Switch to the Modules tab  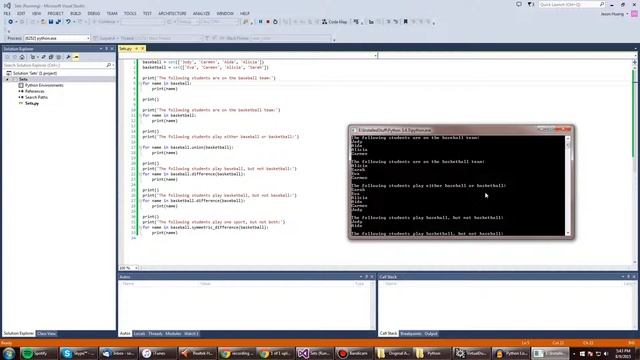[173, 333]
